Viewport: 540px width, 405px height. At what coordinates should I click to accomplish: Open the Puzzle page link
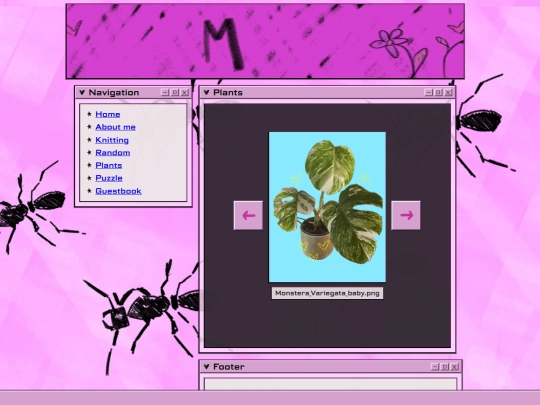[109, 178]
